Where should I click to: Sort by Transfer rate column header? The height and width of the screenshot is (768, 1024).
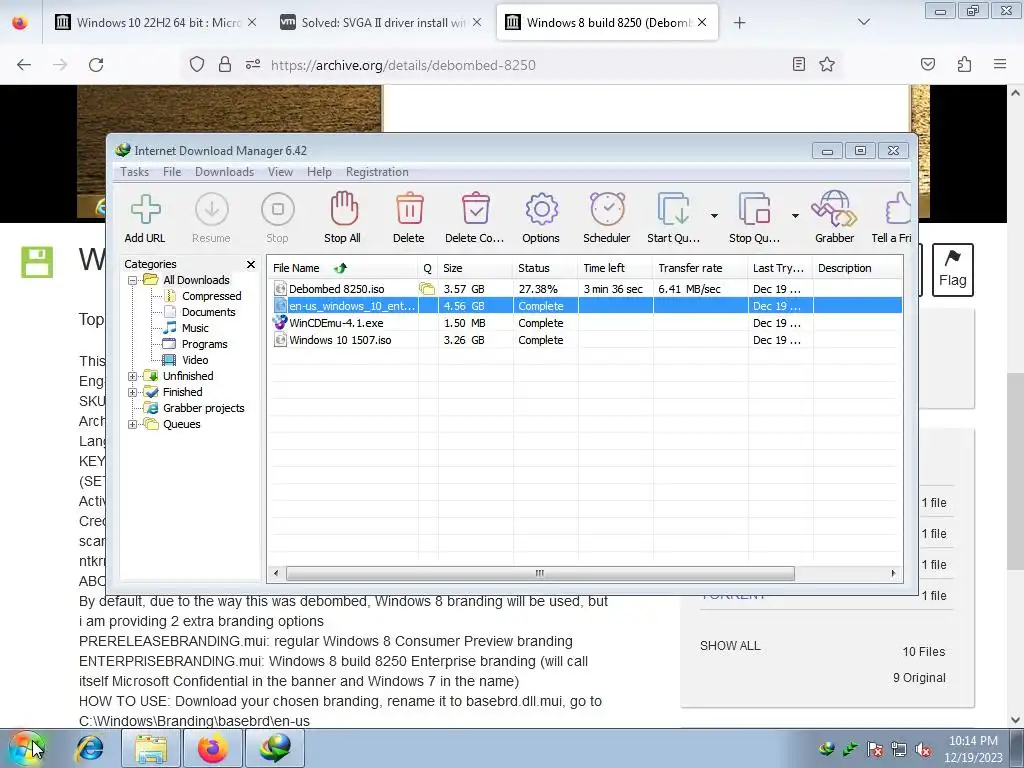click(x=699, y=268)
